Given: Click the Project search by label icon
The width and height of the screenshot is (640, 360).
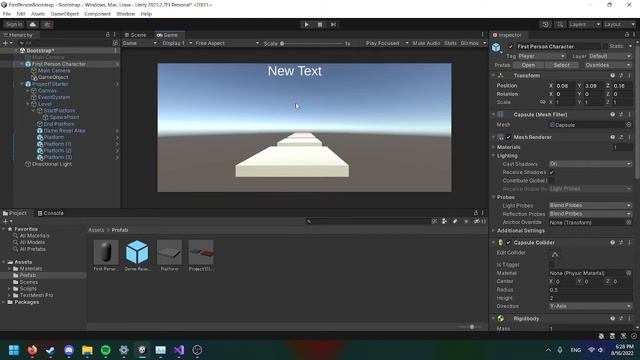Looking at the screenshot, I should tap(455, 221).
